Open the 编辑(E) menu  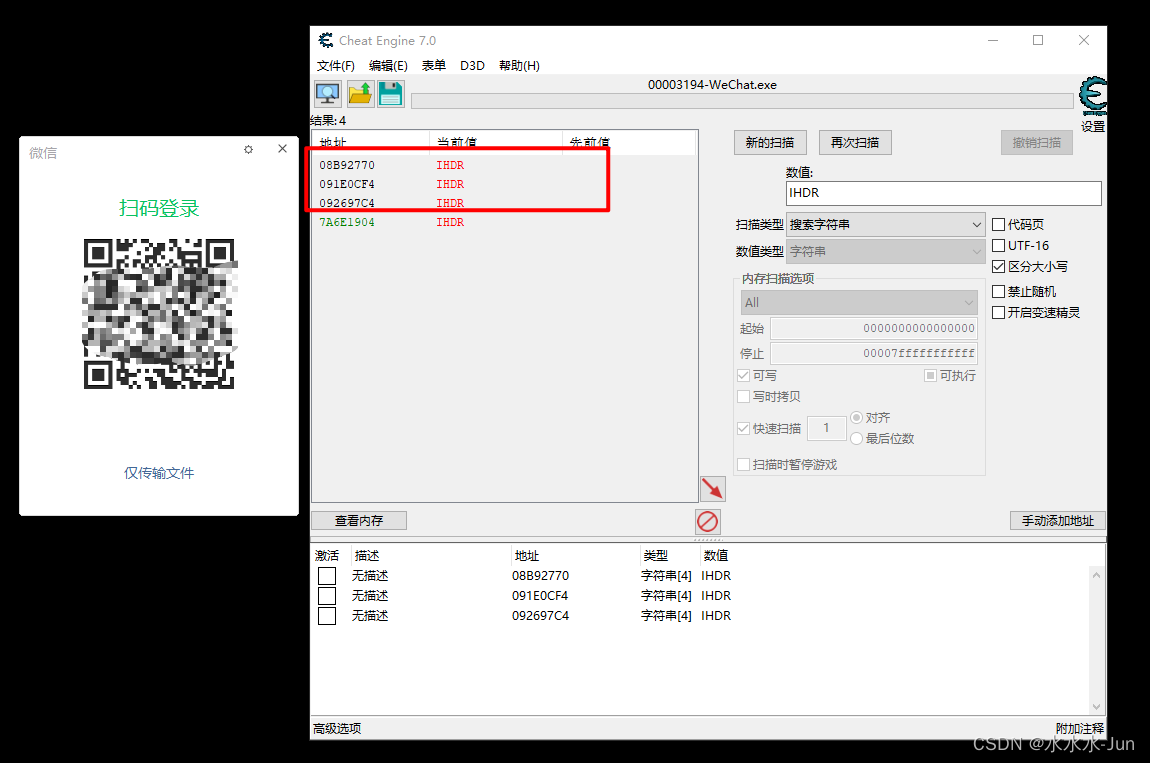pyautogui.click(x=388, y=66)
